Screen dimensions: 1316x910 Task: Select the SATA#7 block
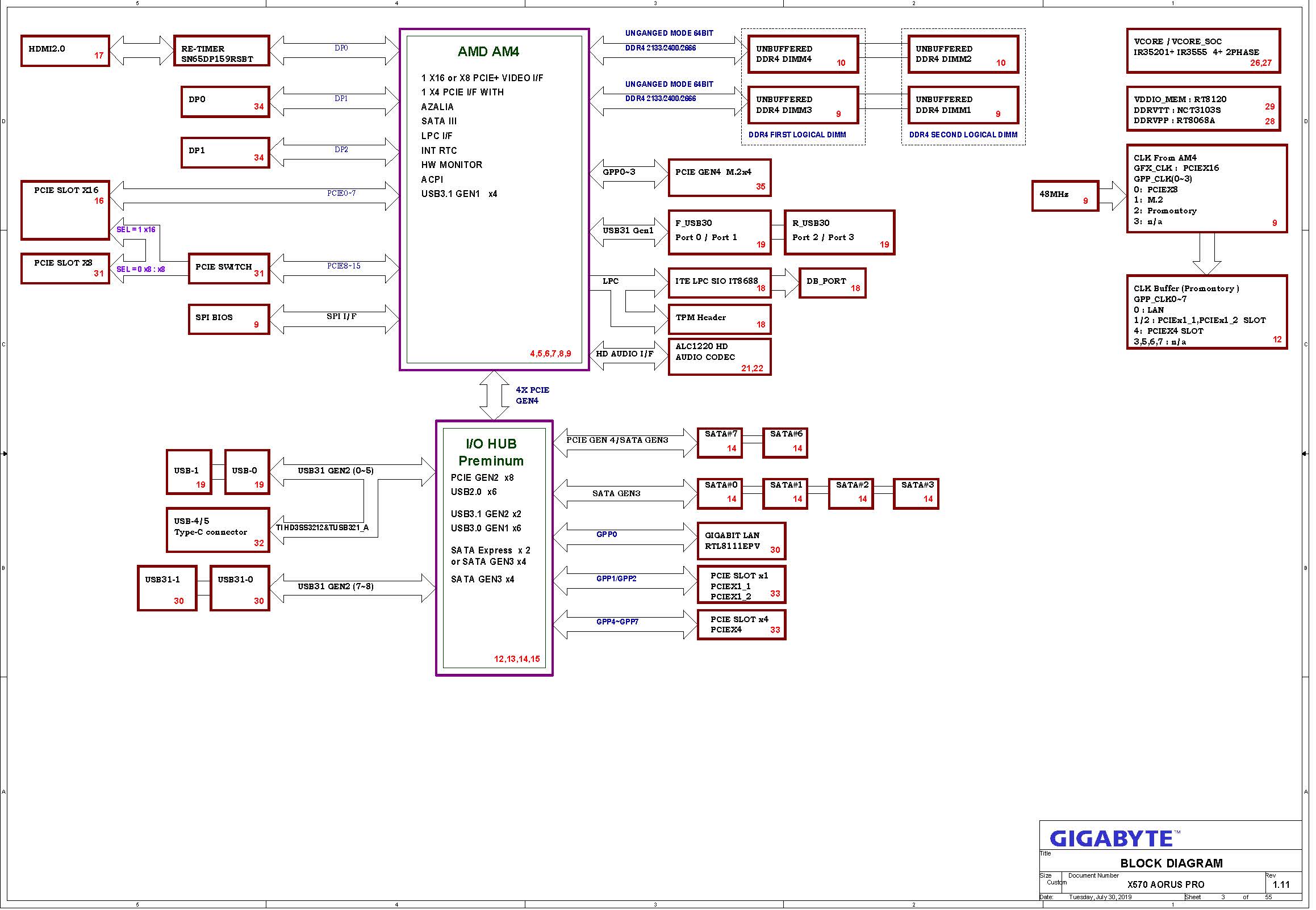point(720,443)
